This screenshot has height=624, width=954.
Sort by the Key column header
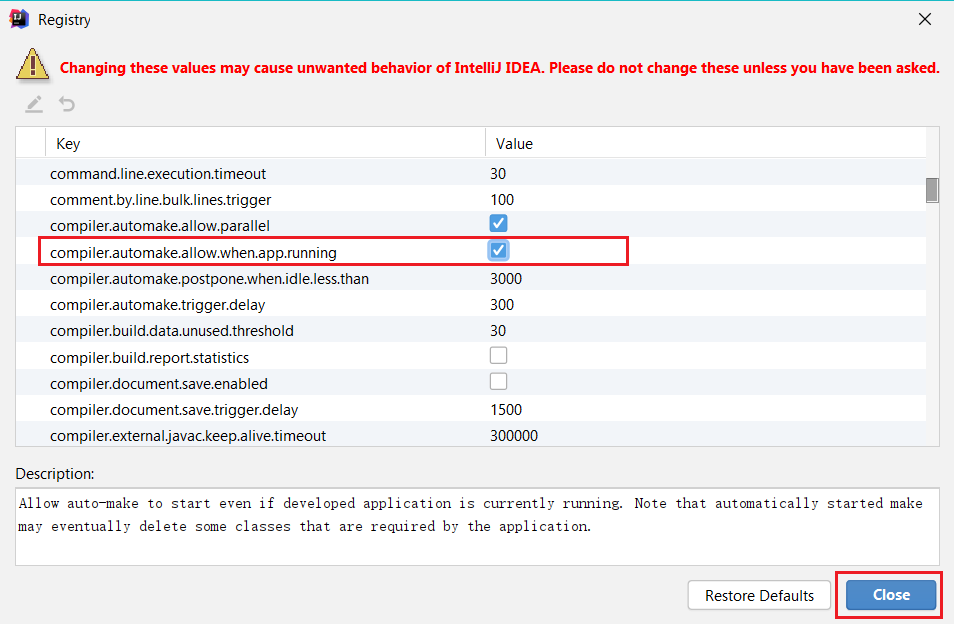265,144
